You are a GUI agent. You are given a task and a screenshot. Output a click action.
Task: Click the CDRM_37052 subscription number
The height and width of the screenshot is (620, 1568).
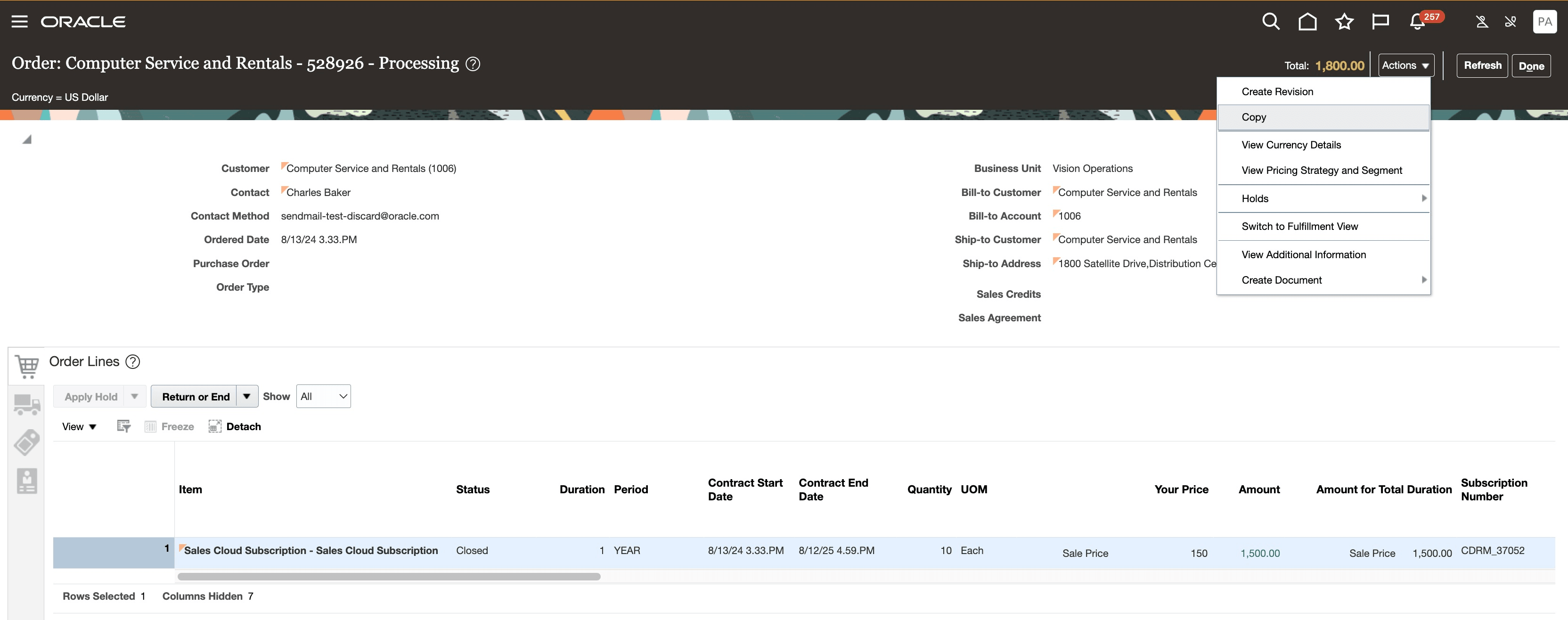click(x=1492, y=551)
